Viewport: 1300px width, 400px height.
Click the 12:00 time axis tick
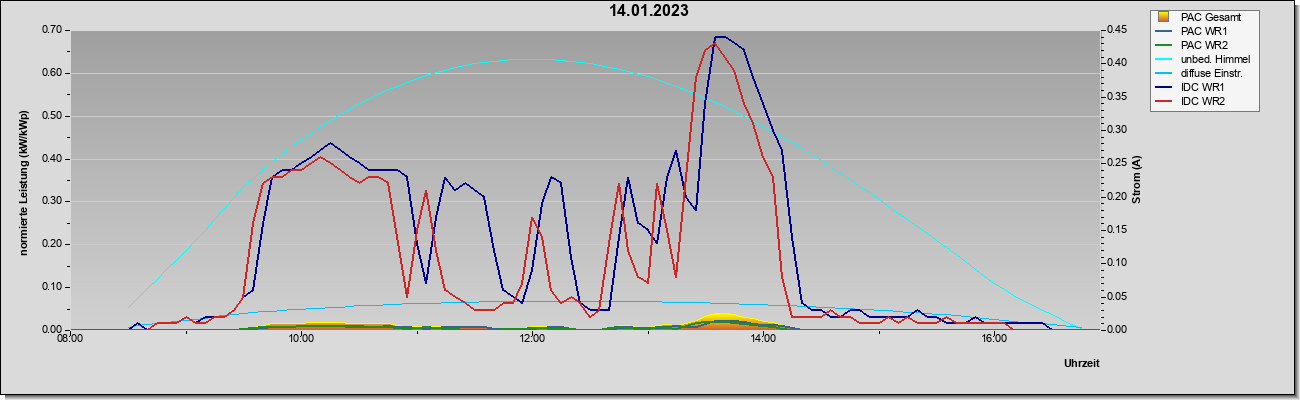click(532, 340)
